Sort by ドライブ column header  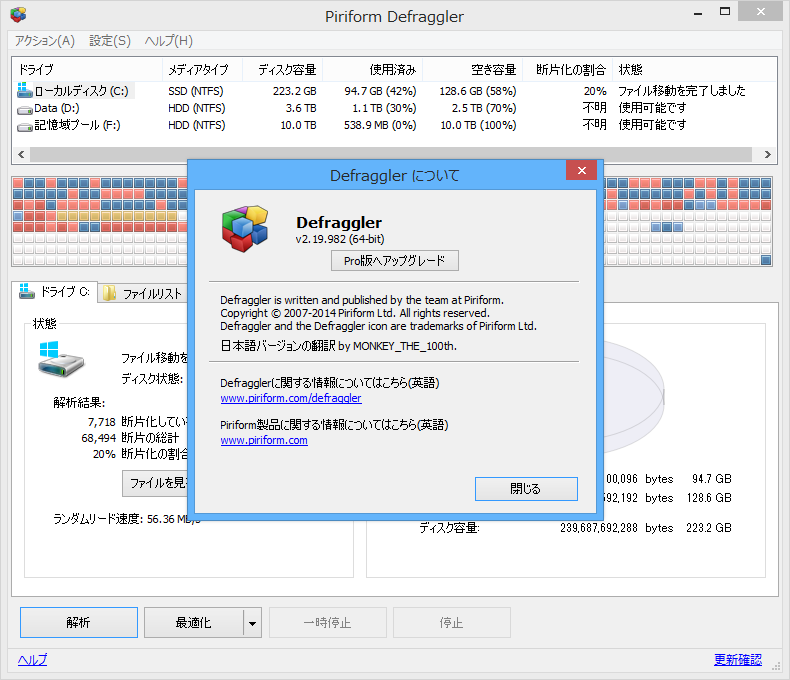(x=87, y=70)
